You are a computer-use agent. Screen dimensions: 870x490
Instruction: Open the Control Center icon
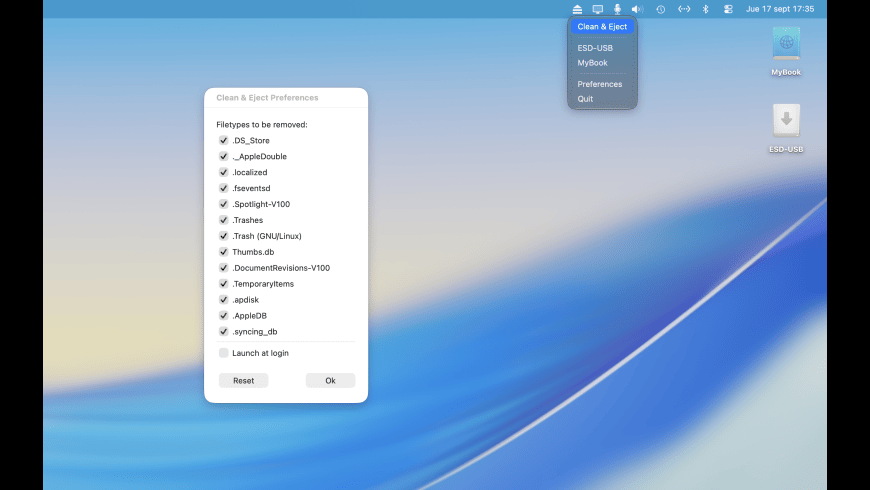(x=728, y=9)
